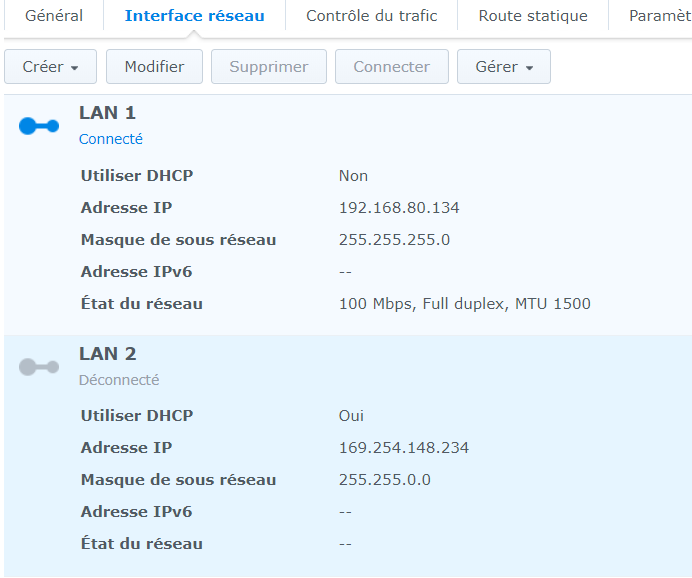The height and width of the screenshot is (578, 692).
Task: Select the Interface réseau tab
Action: pos(194,16)
